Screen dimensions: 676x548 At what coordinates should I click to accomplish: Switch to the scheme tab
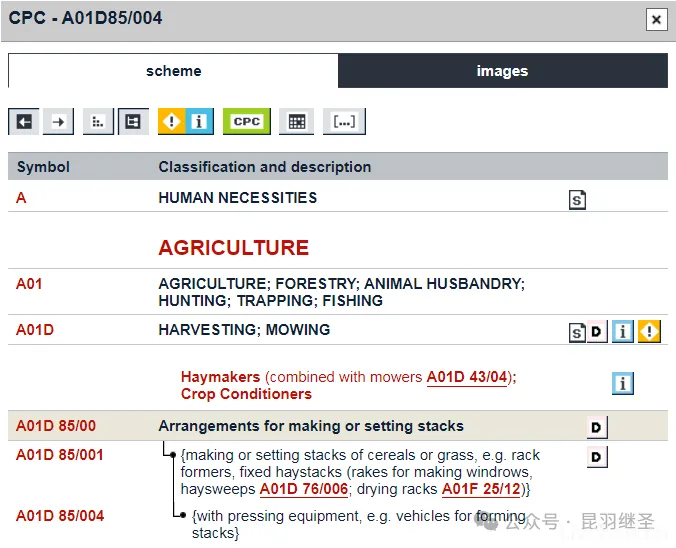[173, 71]
